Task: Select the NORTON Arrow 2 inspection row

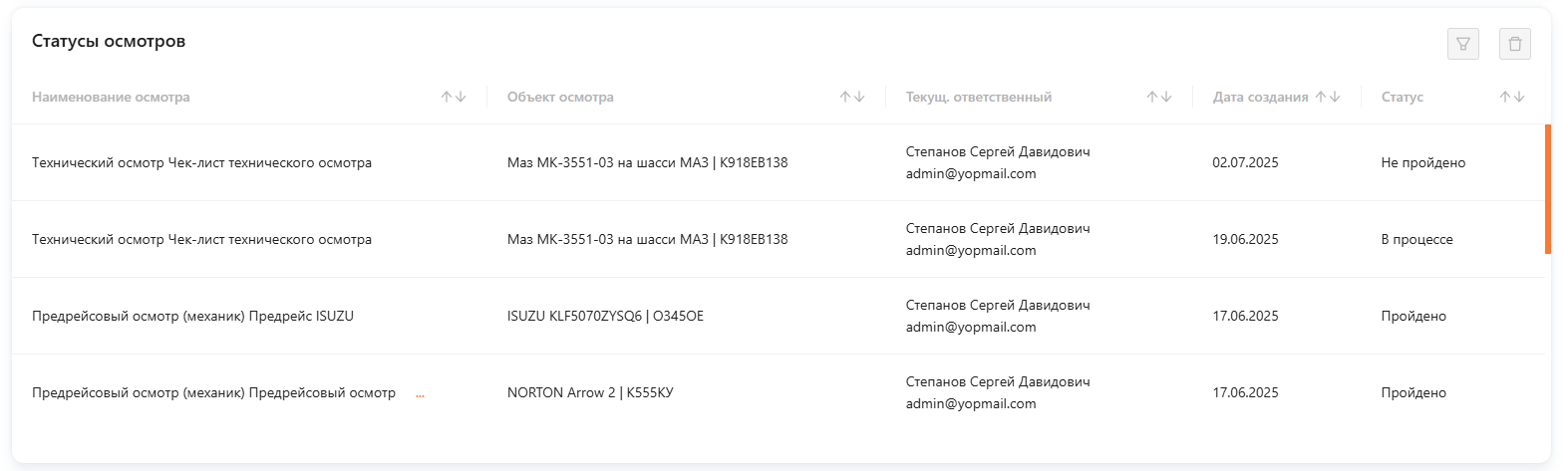Action: tap(590, 392)
